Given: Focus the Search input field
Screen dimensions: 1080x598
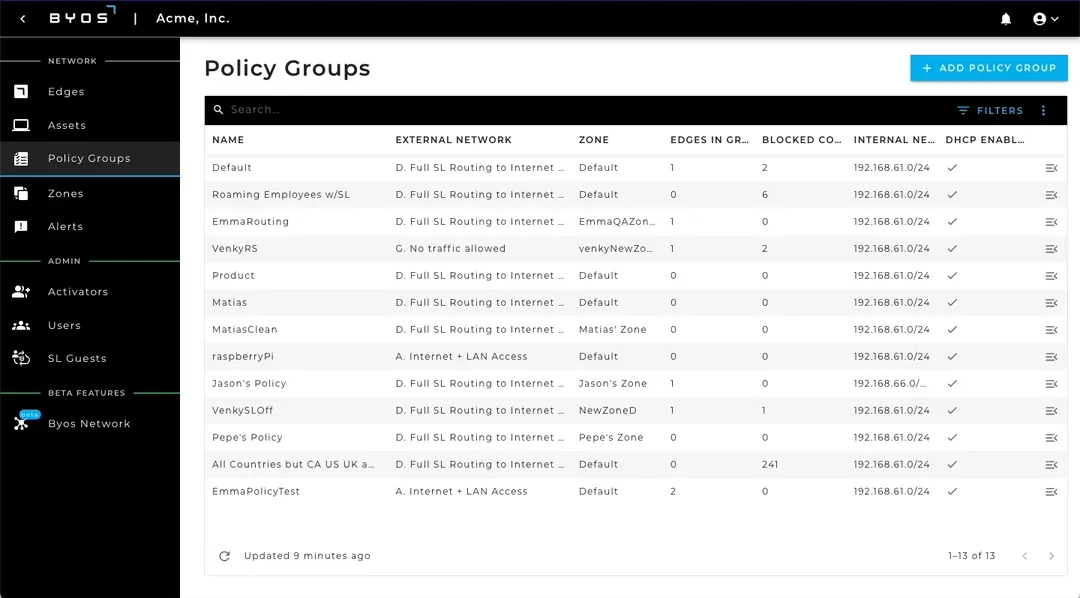Looking at the screenshot, I should pyautogui.click(x=585, y=110).
